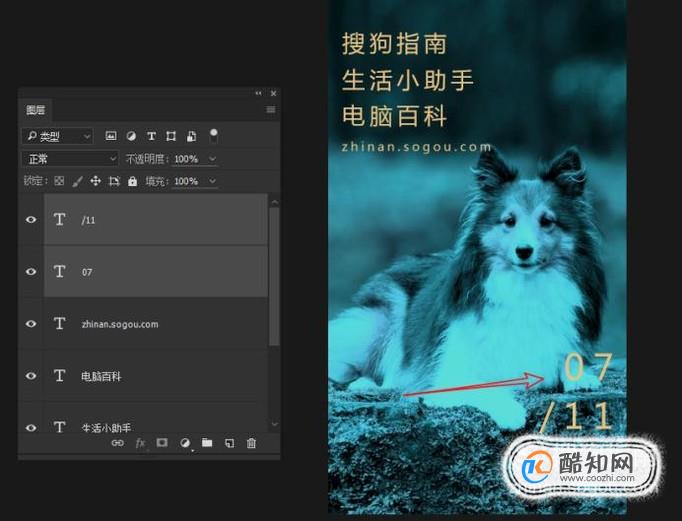
Task: Create a new layer group folder
Action: [x=207, y=443]
